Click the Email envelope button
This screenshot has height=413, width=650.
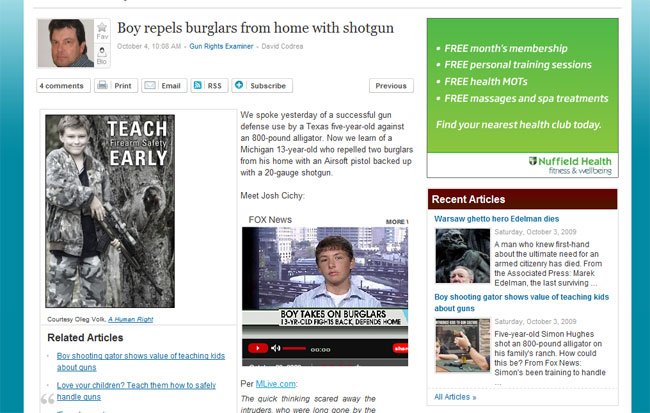[x=164, y=86]
